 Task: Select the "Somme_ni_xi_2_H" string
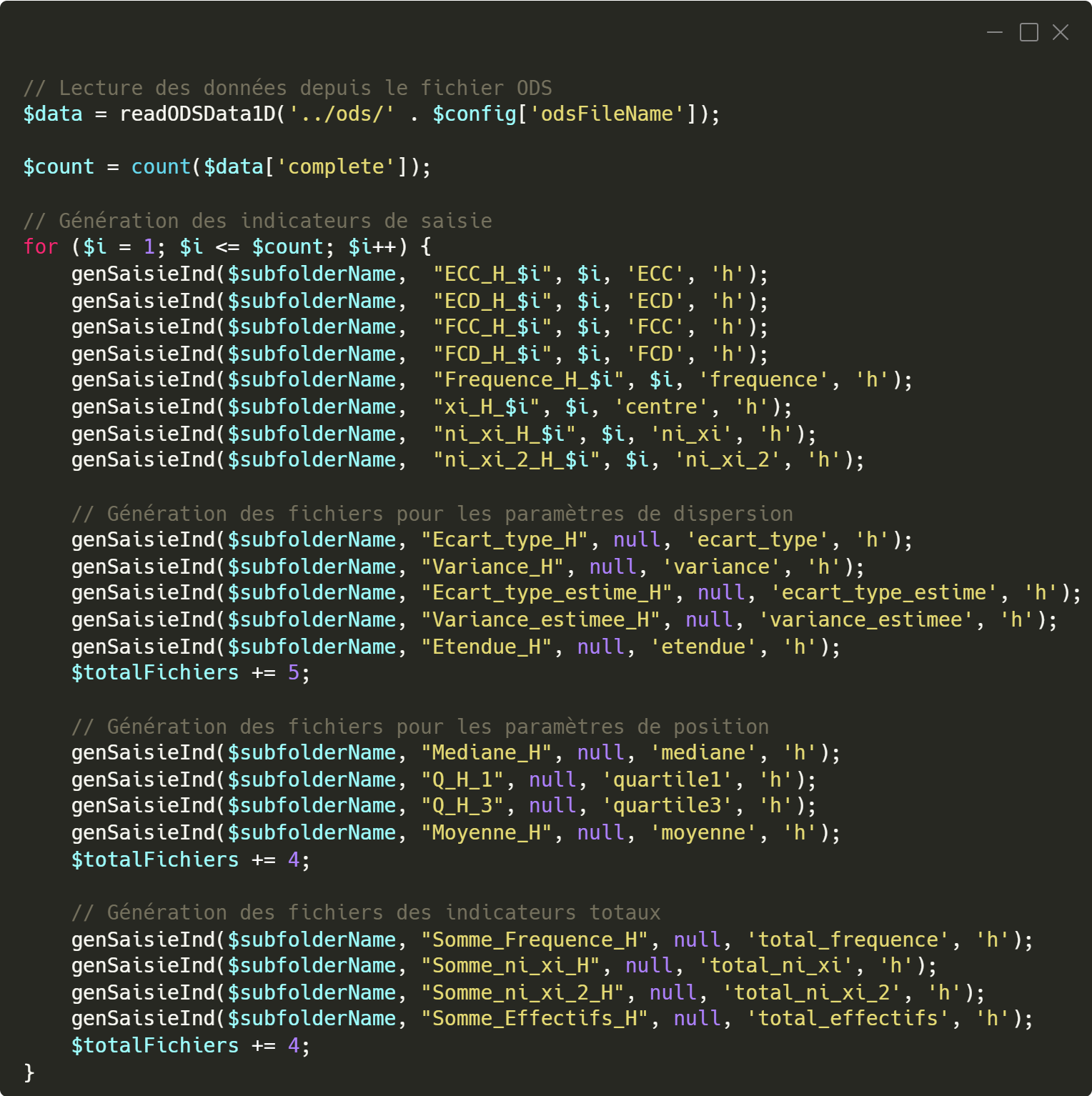coord(522,993)
